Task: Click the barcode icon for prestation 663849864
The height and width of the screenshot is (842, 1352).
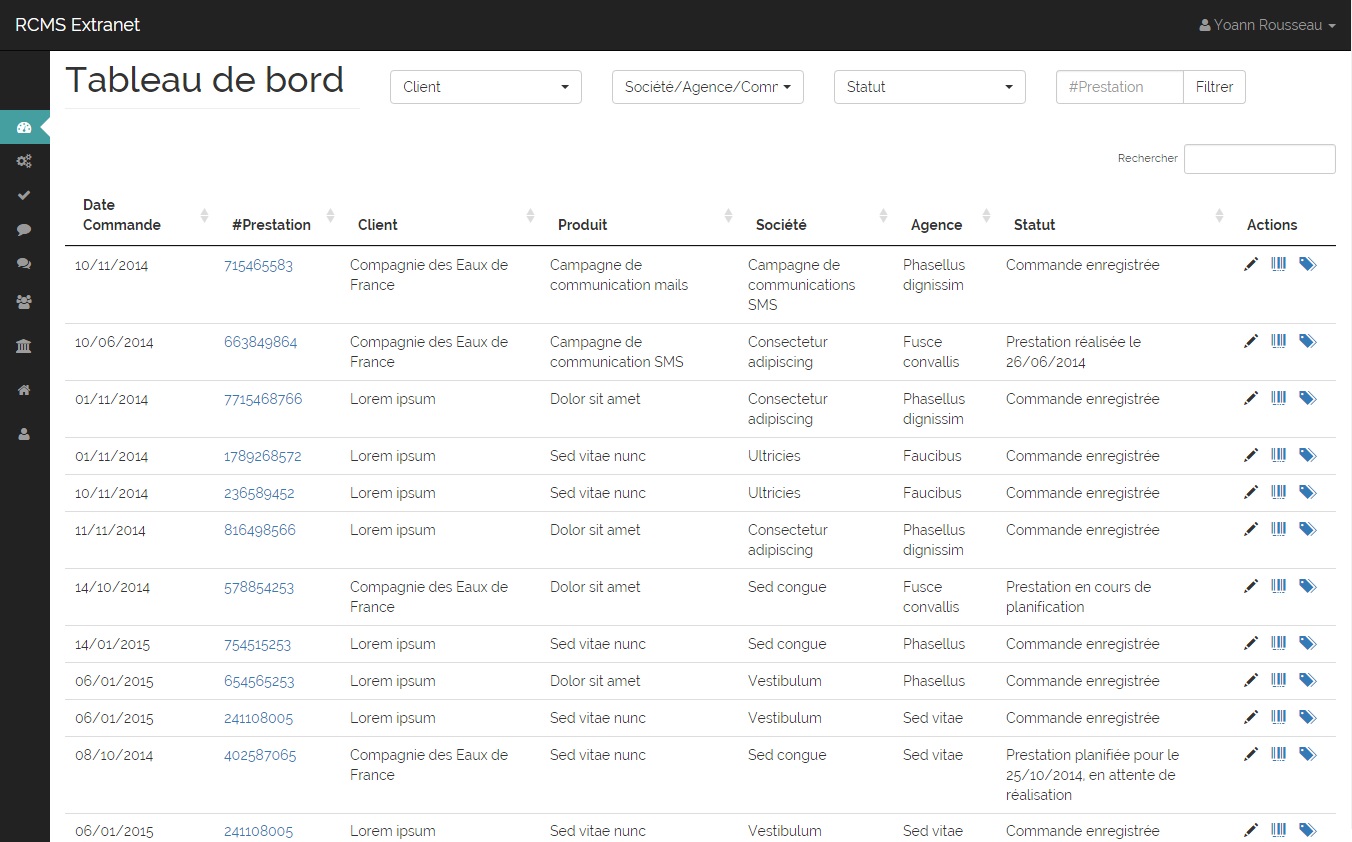Action: (x=1278, y=341)
